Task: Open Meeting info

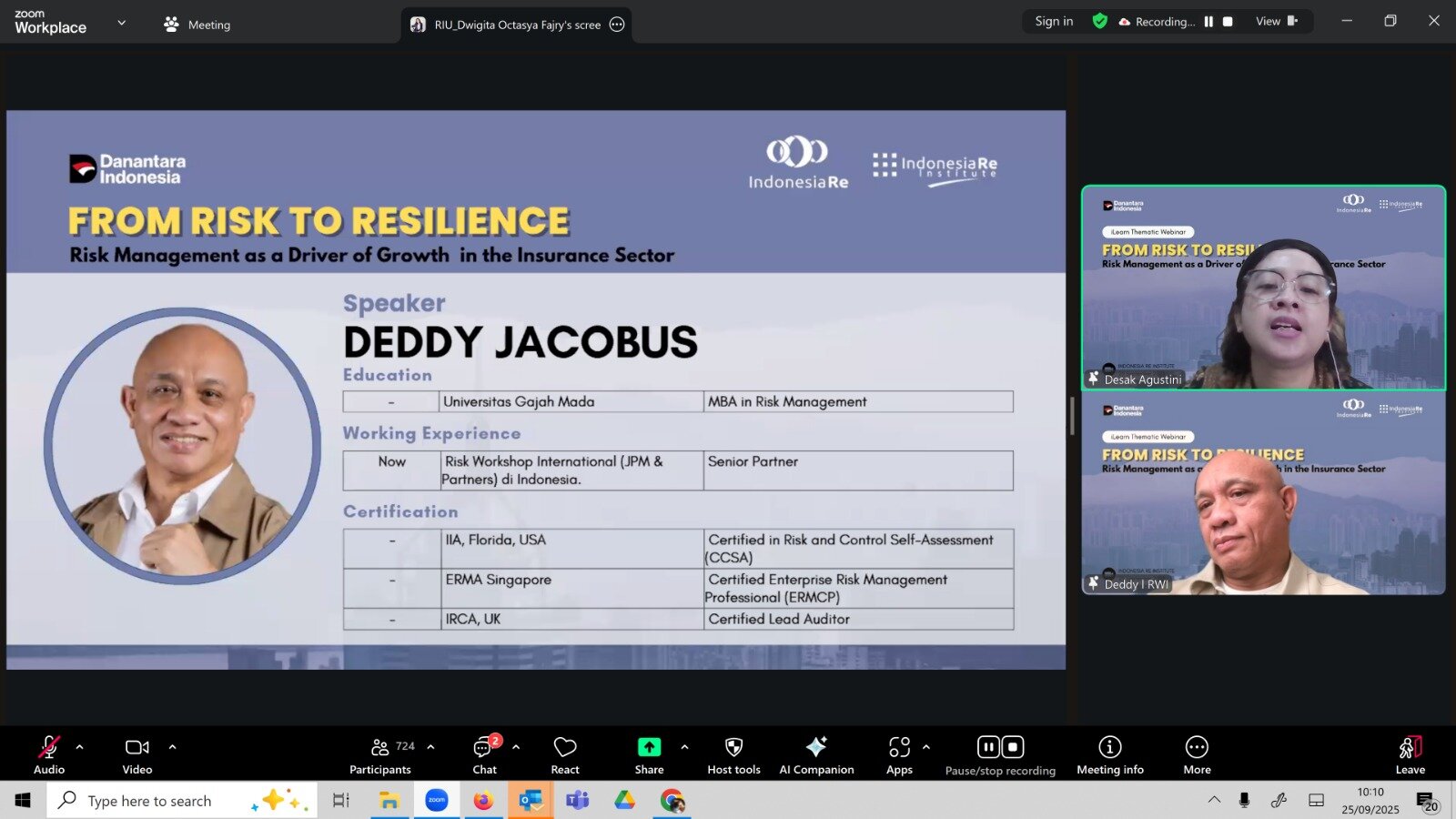Action: 1109,754
